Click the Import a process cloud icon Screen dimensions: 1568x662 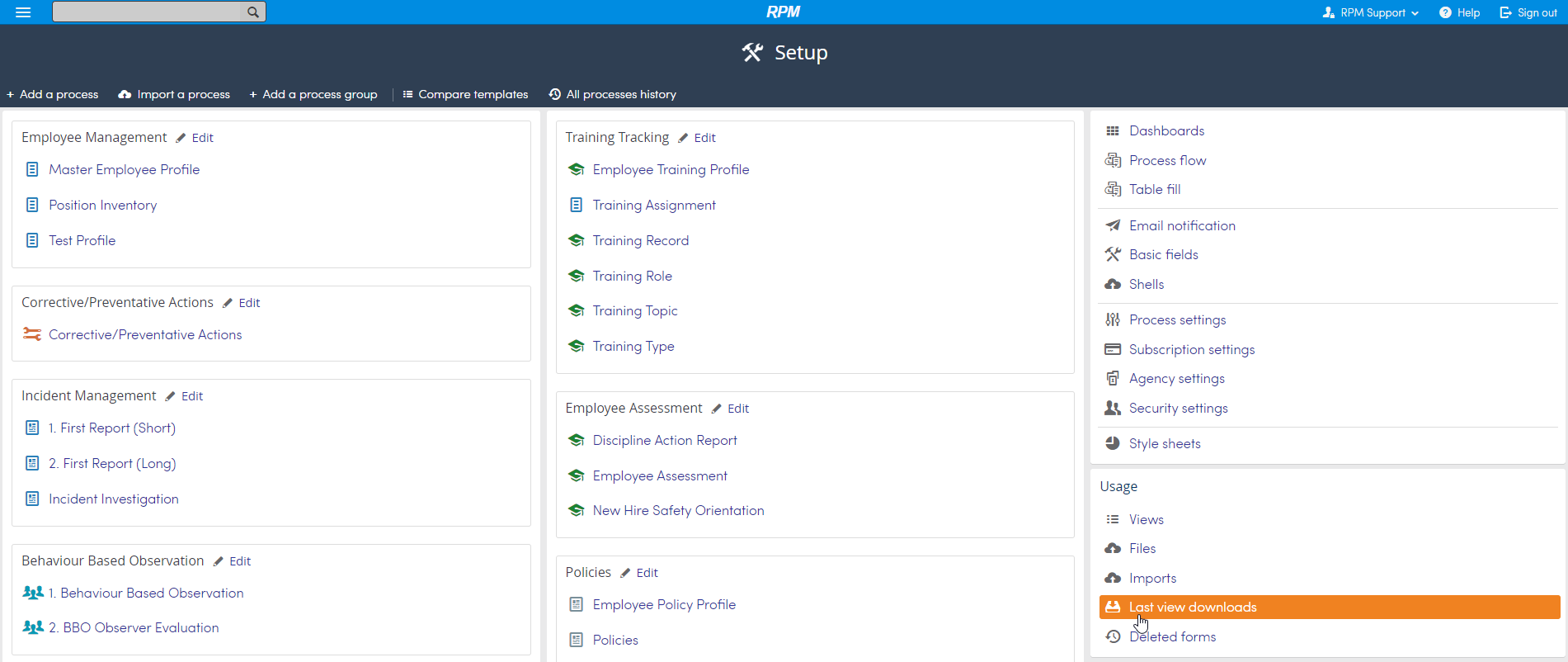point(125,94)
